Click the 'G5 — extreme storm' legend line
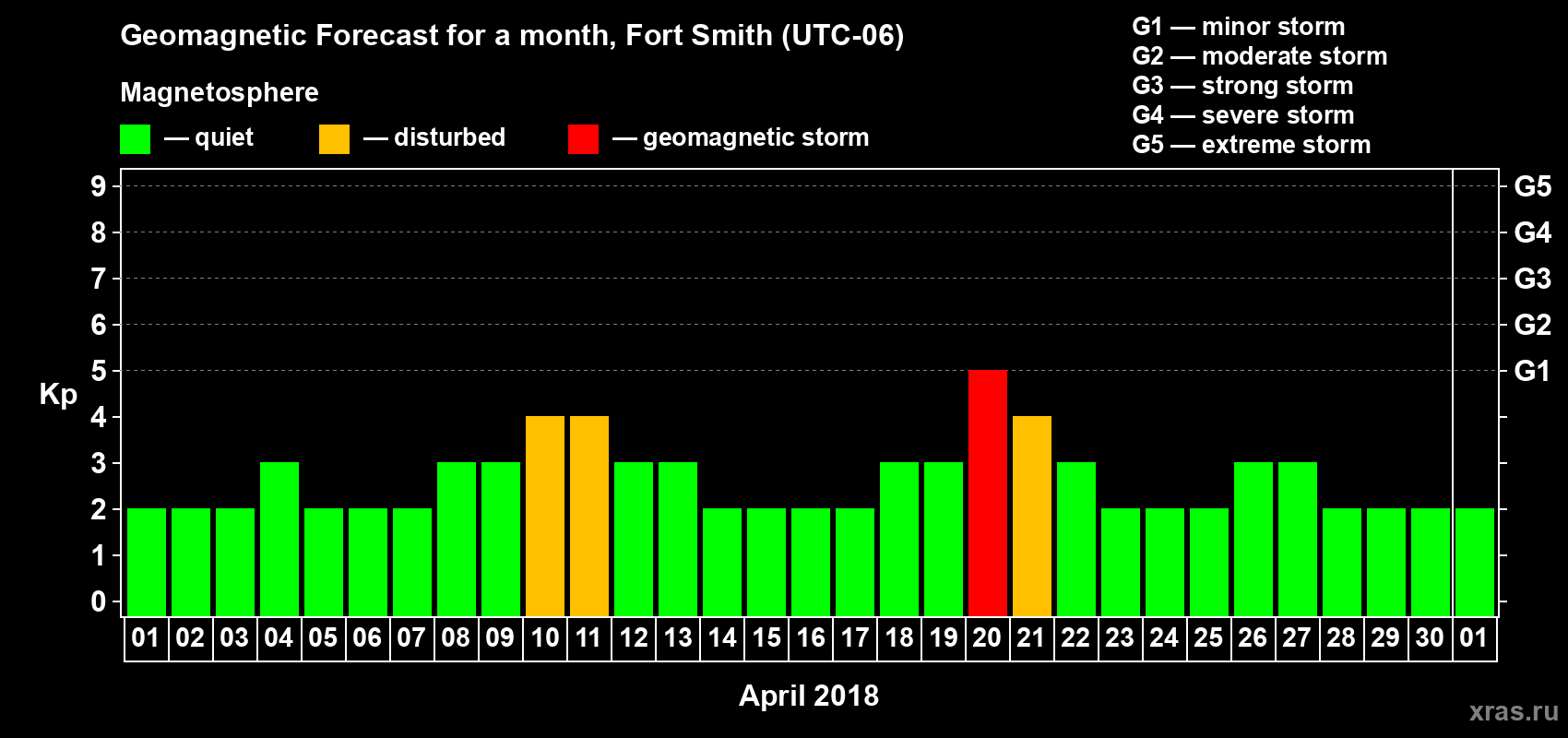 pos(1252,145)
